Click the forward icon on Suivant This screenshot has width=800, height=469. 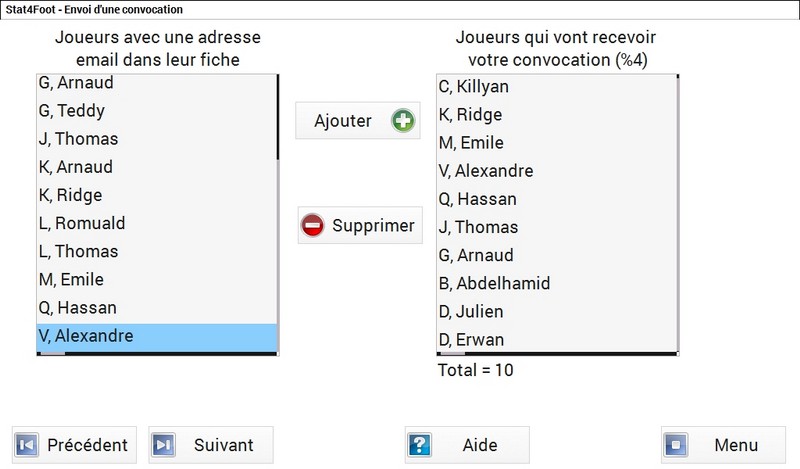tap(163, 445)
